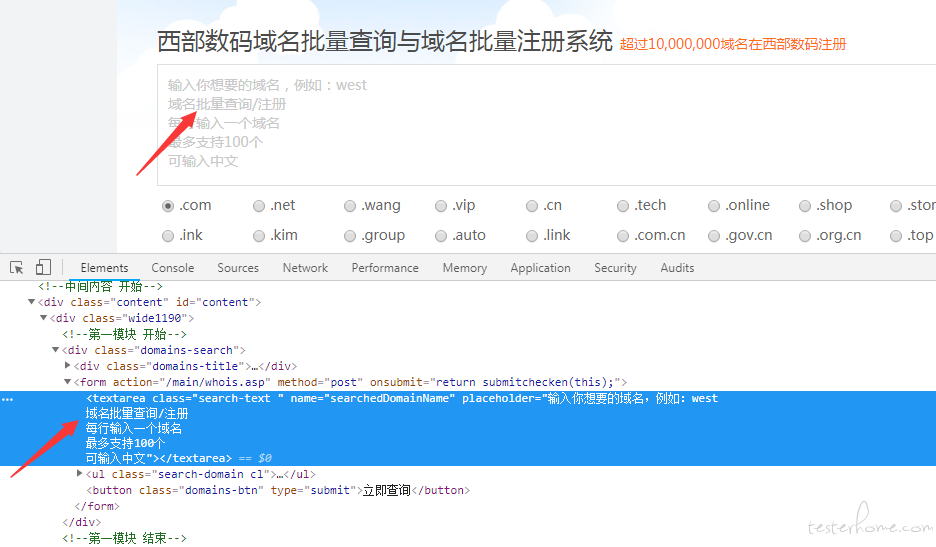Collapse the domains-search div node

[56, 350]
